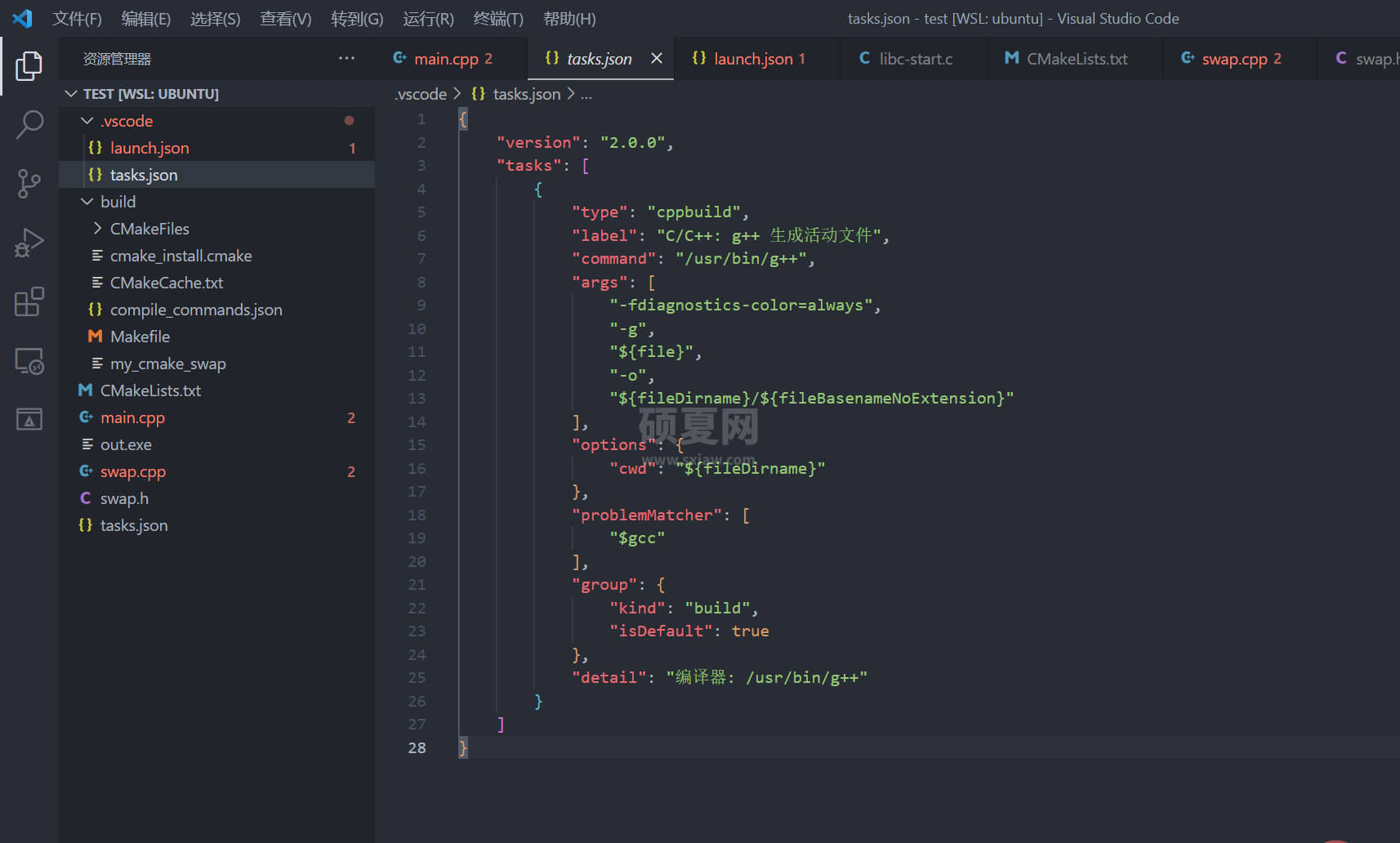Switch to the swap.cpp editor tab
The height and width of the screenshot is (843, 1400).
point(1239,58)
